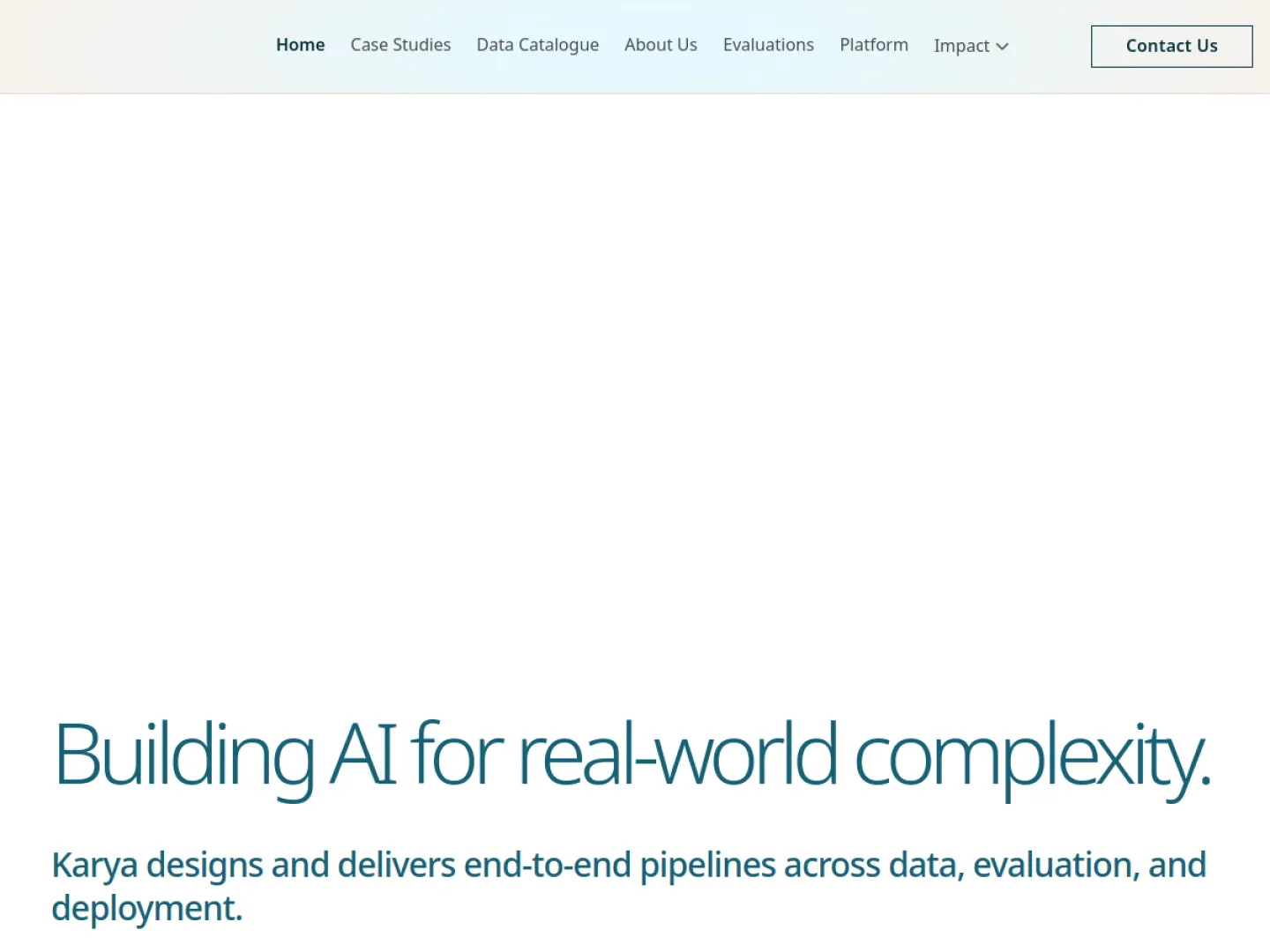Click the 'Karya designs and delivers' subtitle
1270x952 pixels.
pyautogui.click(x=253, y=866)
